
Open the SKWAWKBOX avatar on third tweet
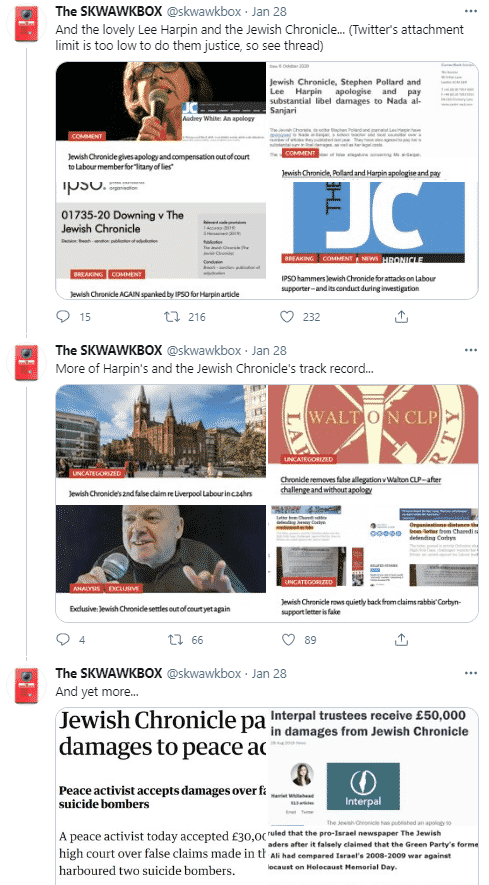pos(27,685)
